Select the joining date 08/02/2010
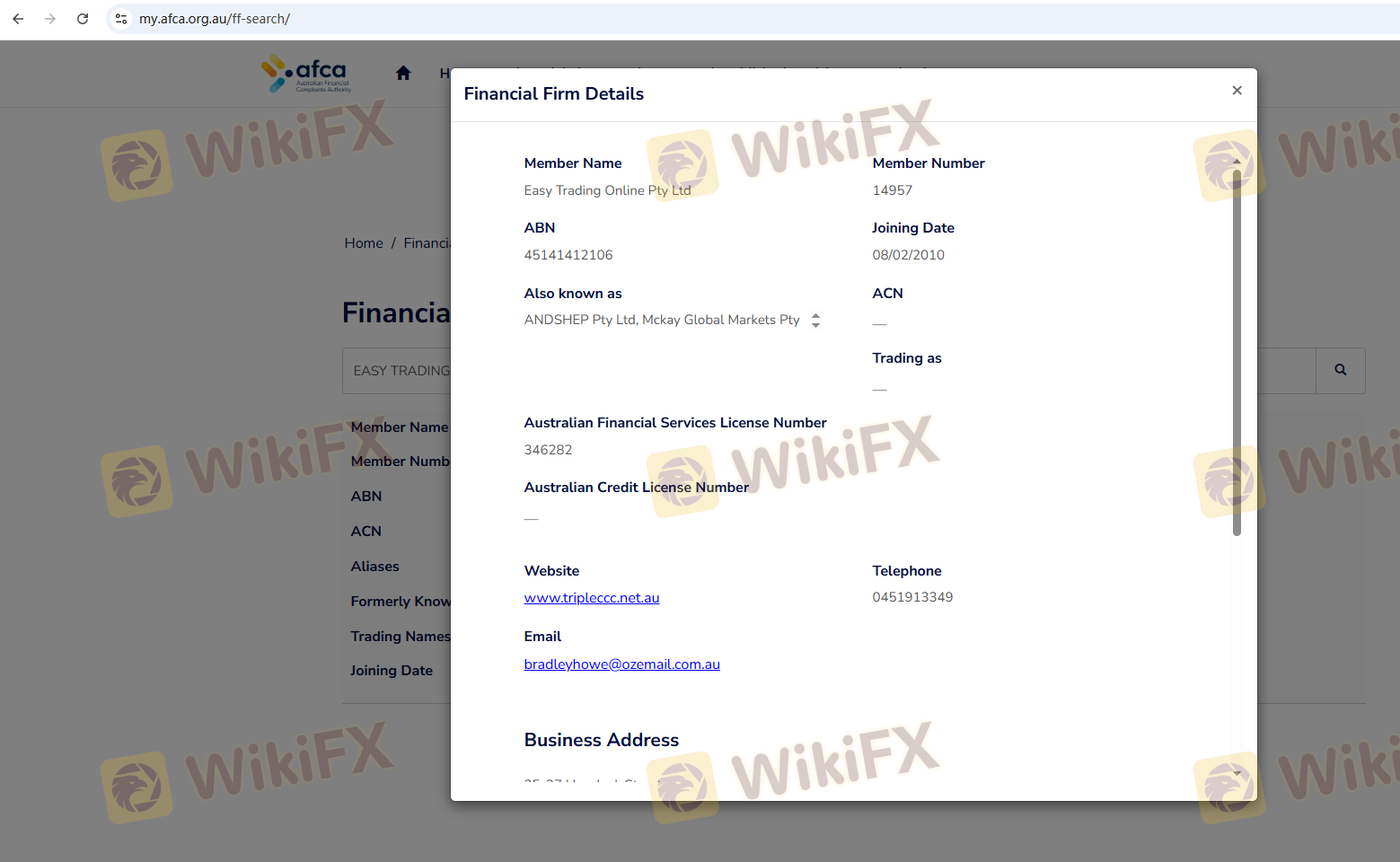The height and width of the screenshot is (862, 1400). [x=909, y=255]
